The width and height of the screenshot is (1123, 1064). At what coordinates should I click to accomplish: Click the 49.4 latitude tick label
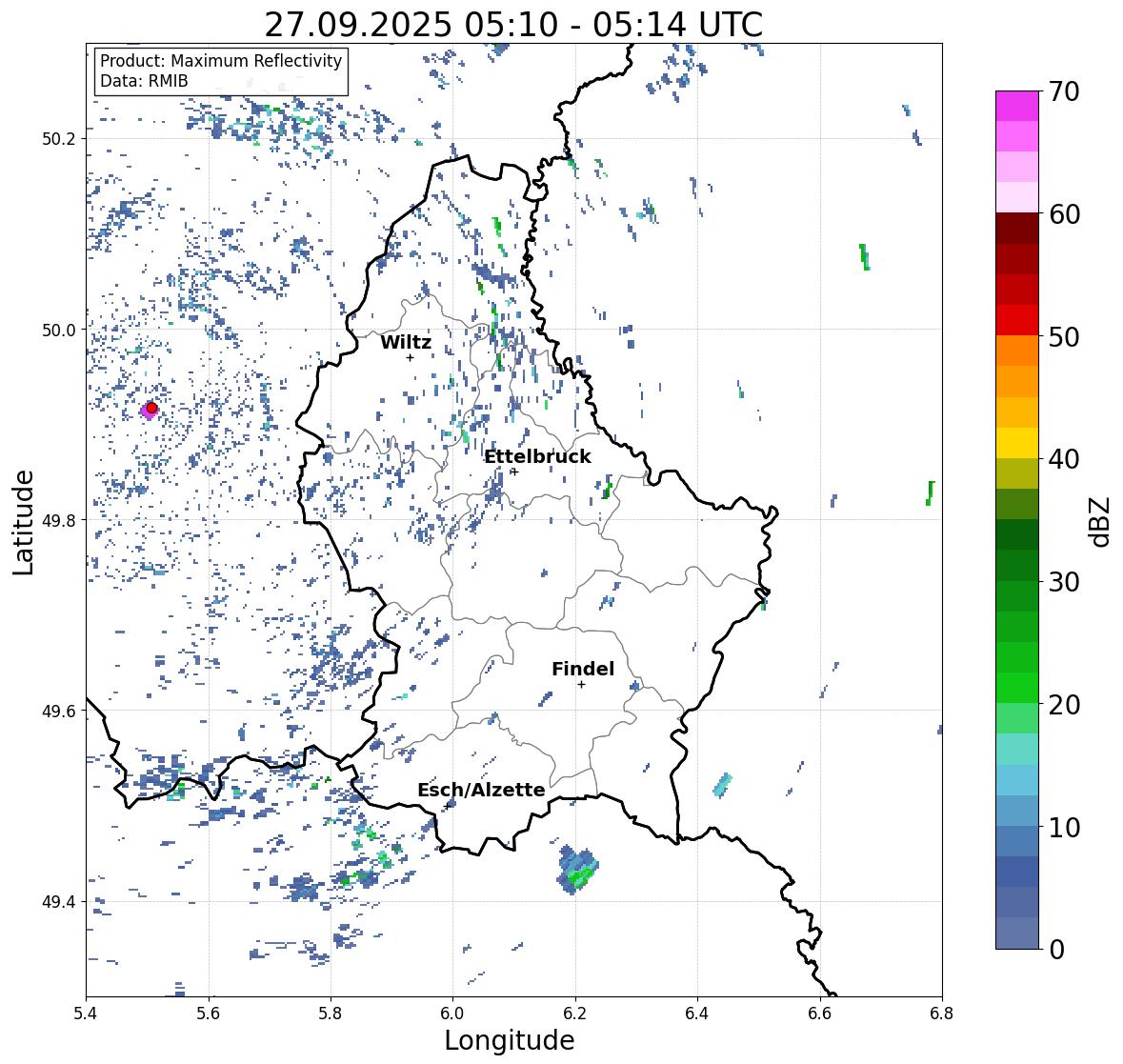pos(59,902)
